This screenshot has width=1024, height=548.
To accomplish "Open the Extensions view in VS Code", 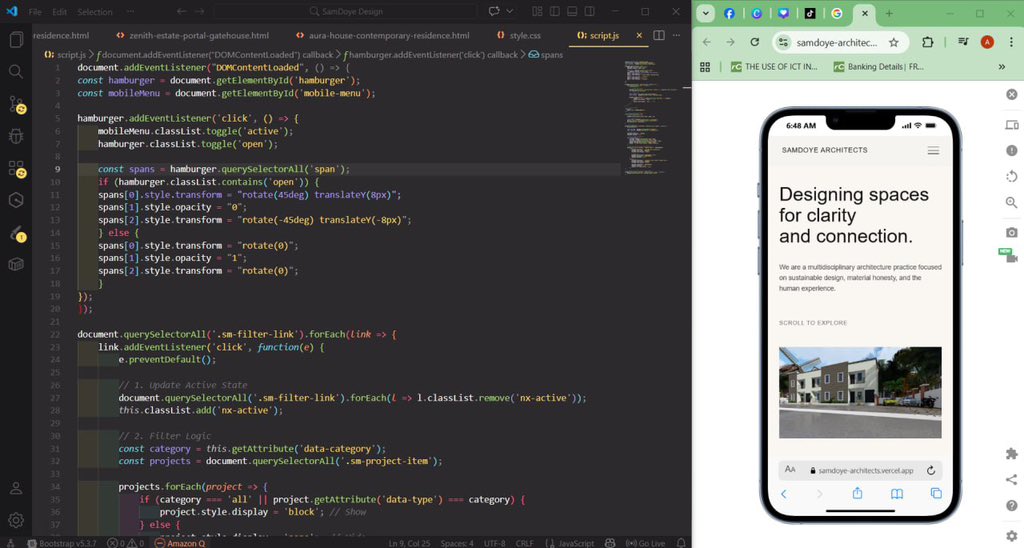I will [x=16, y=169].
